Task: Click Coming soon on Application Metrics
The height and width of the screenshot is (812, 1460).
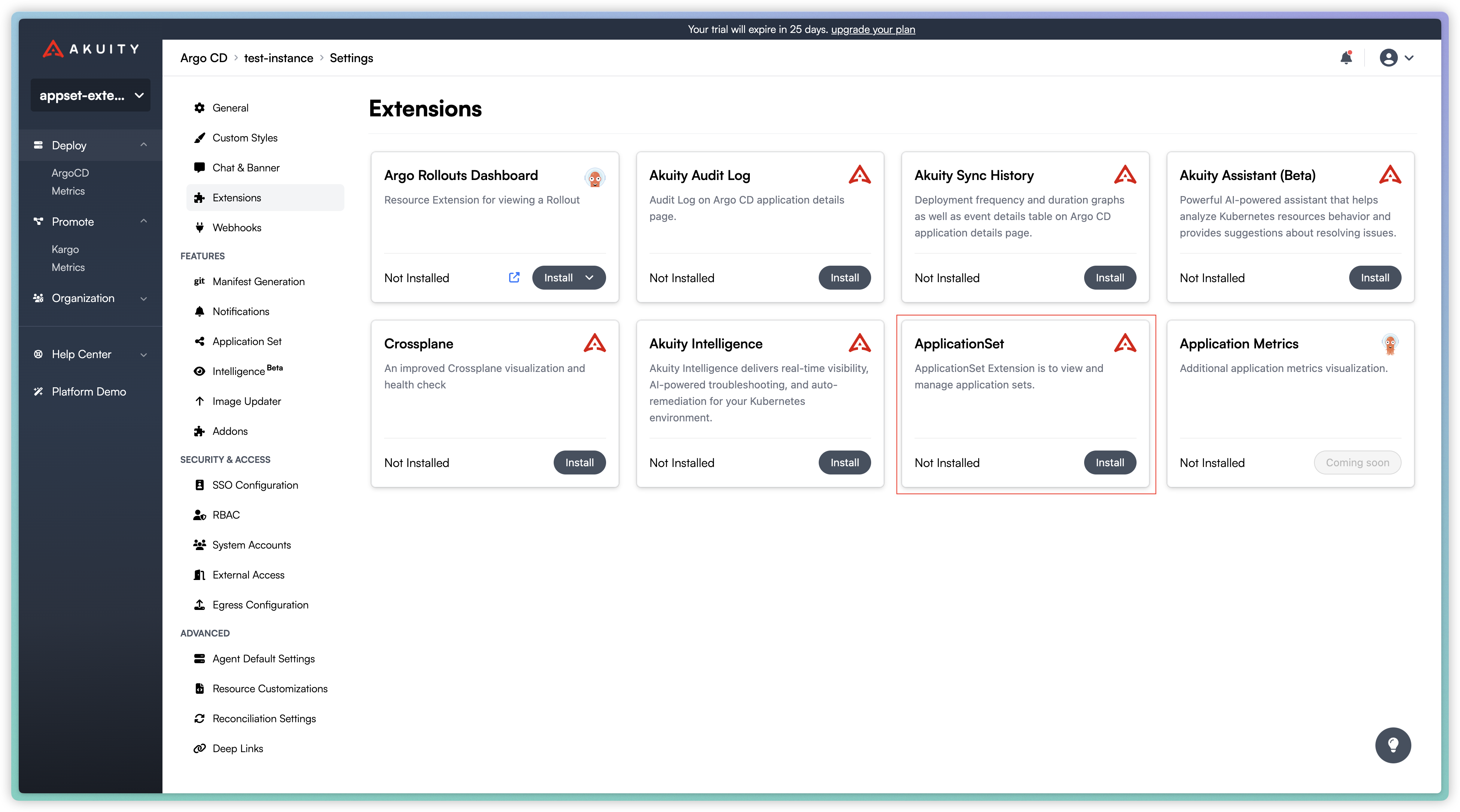Action: click(1357, 463)
